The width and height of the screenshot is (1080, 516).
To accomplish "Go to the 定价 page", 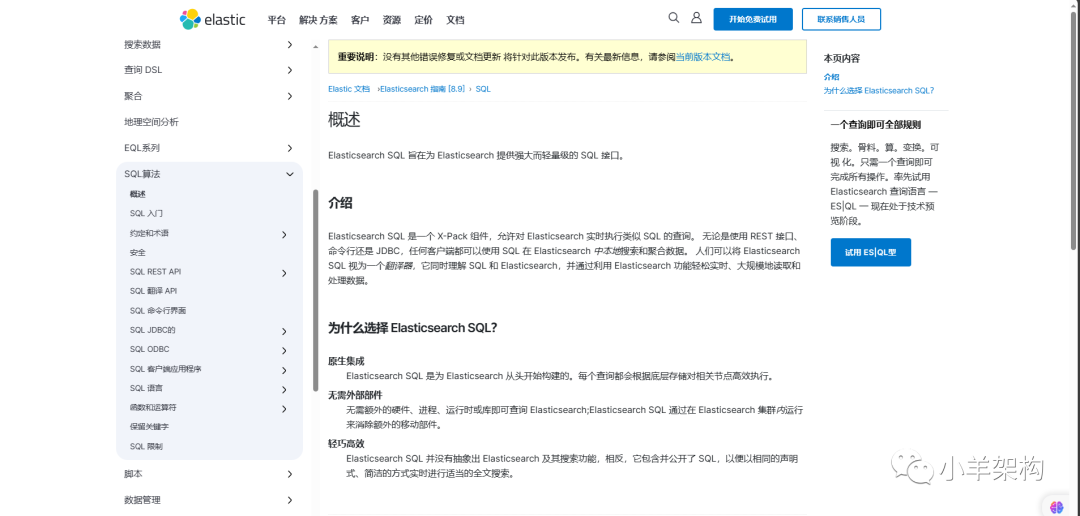I will pos(424,20).
